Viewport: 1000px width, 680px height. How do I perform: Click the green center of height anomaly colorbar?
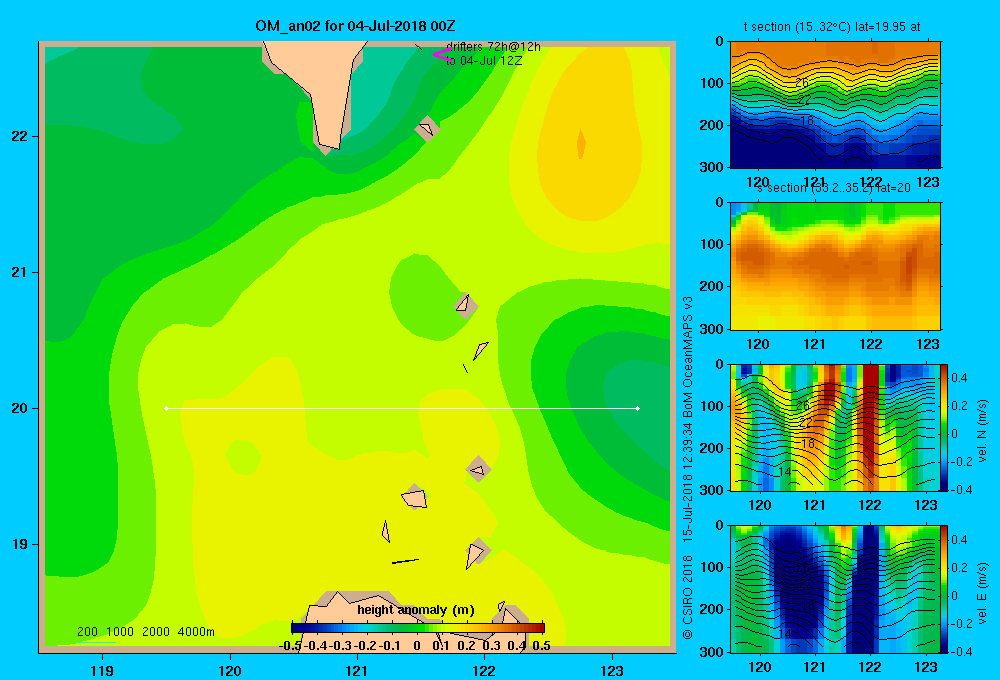pyautogui.click(x=418, y=628)
